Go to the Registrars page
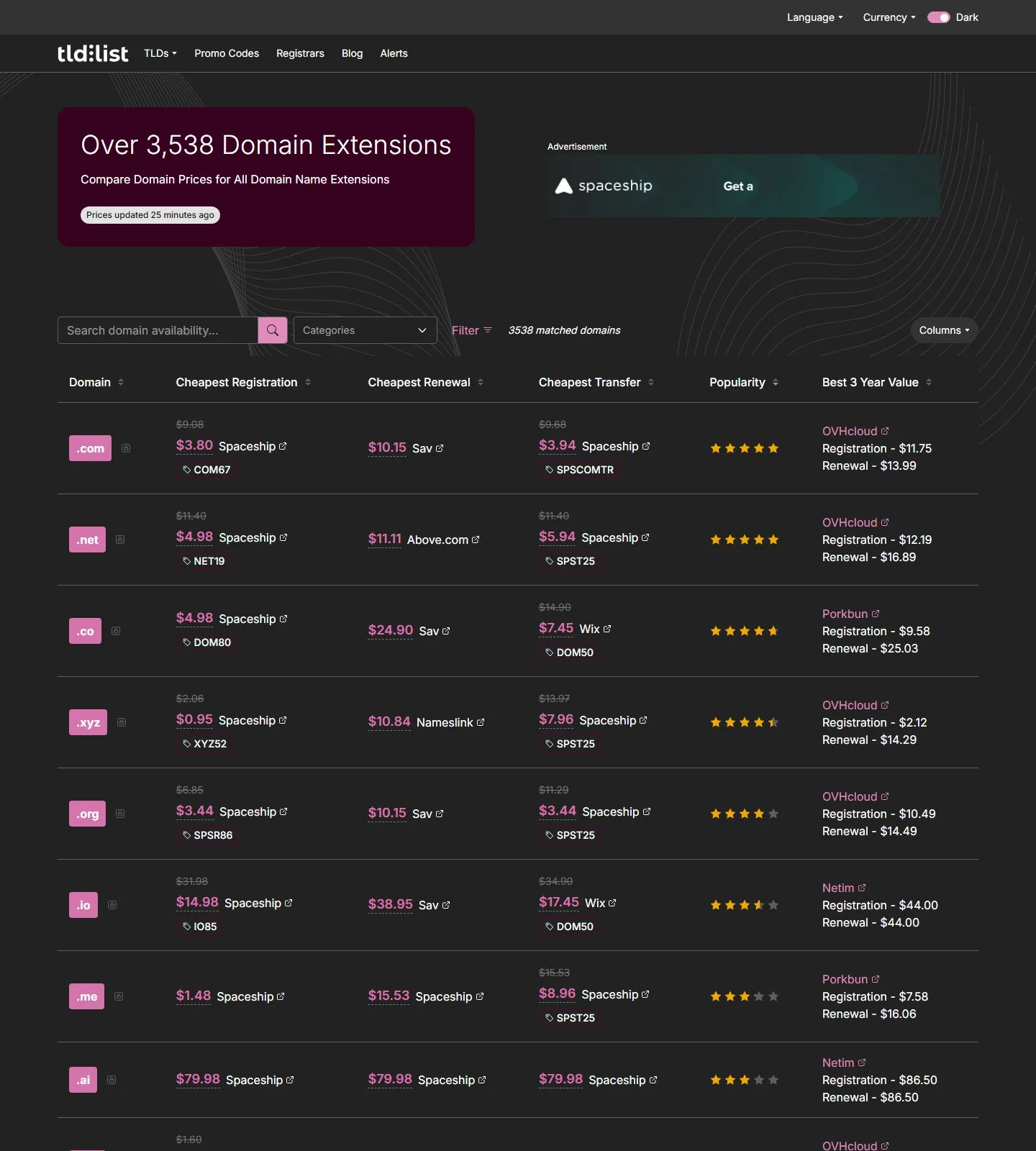The width and height of the screenshot is (1036, 1151). point(300,53)
